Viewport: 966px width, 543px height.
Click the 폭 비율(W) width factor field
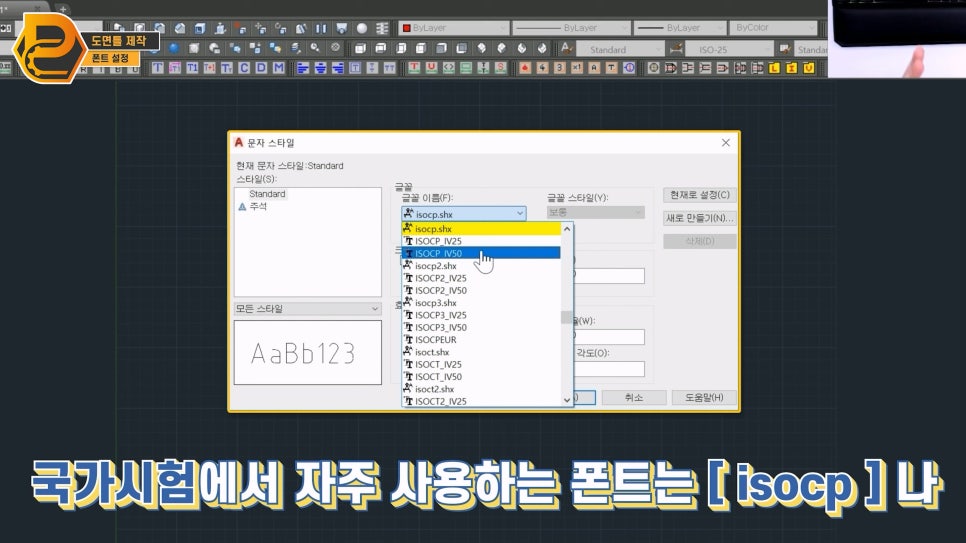tap(609, 337)
